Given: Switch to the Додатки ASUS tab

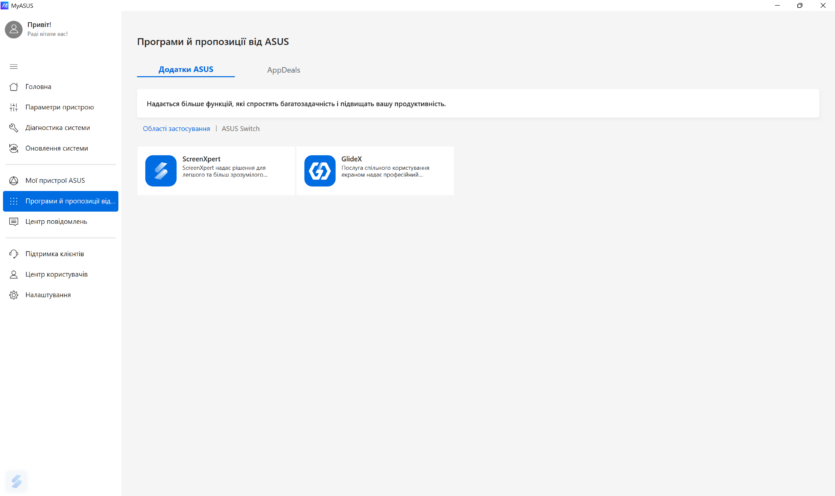Looking at the screenshot, I should [186, 69].
